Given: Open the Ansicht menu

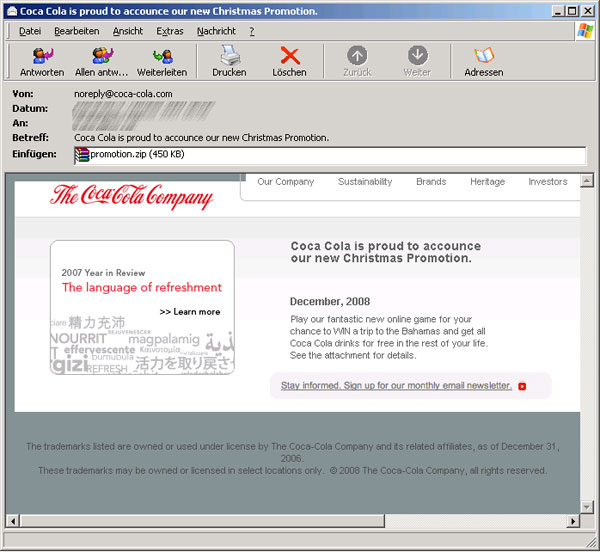Looking at the screenshot, I should pyautogui.click(x=127, y=31).
